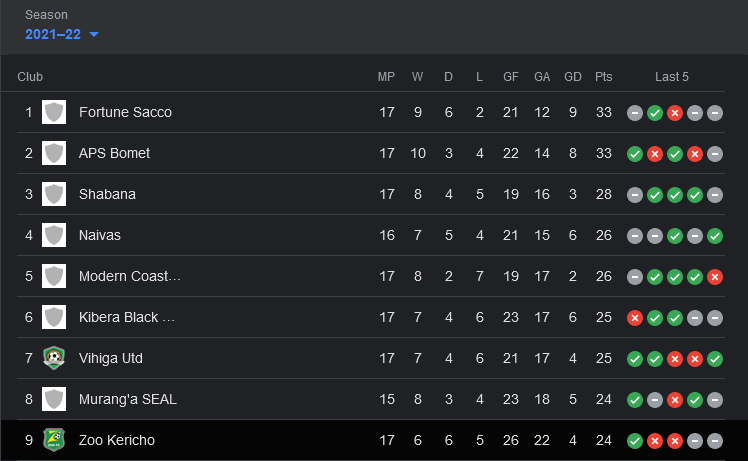Click Fortune Sacco's red loss icon
748x461 pixels.
tap(675, 113)
